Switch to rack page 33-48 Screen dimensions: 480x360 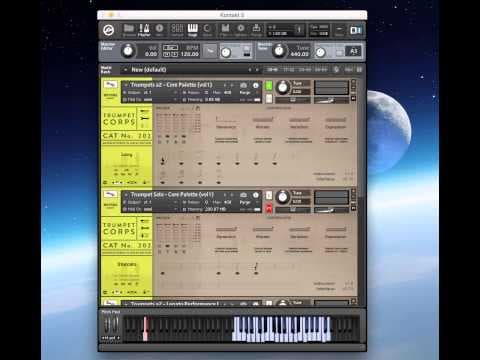(x=305, y=70)
